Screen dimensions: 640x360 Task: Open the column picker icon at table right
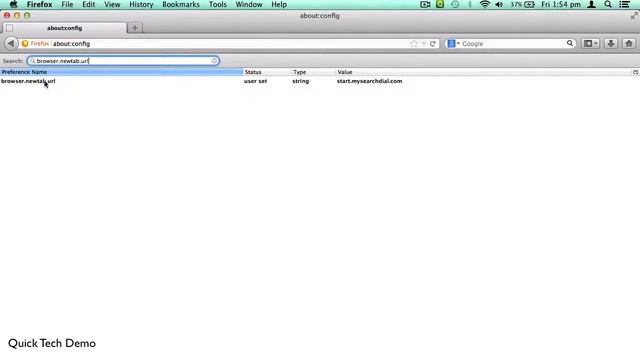coord(636,72)
